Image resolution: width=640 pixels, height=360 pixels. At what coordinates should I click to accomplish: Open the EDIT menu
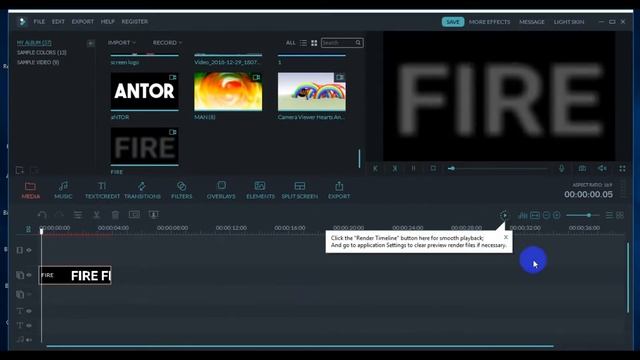(x=58, y=22)
